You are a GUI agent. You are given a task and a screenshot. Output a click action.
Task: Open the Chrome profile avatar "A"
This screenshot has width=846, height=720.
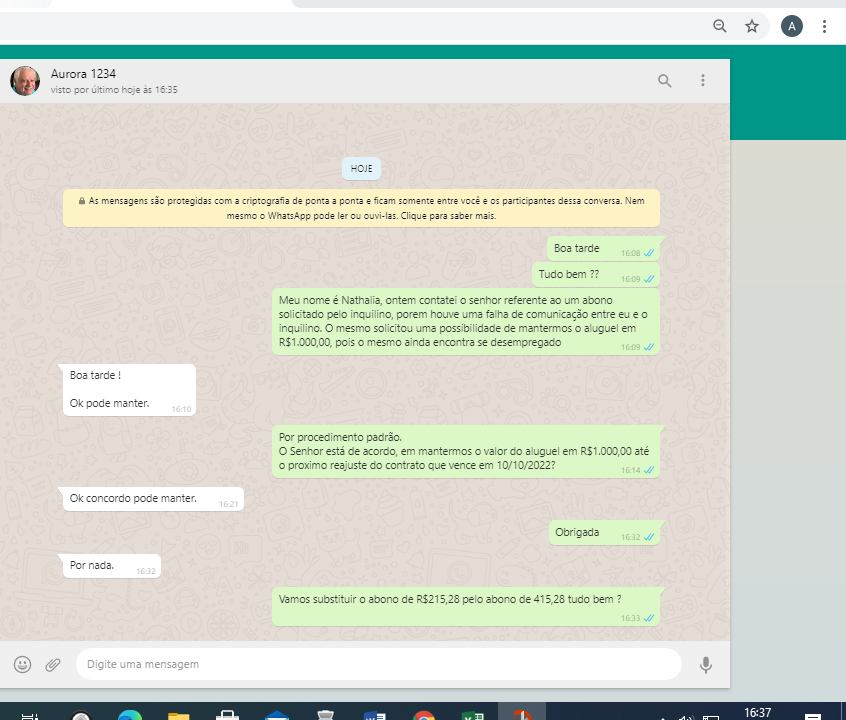point(792,27)
